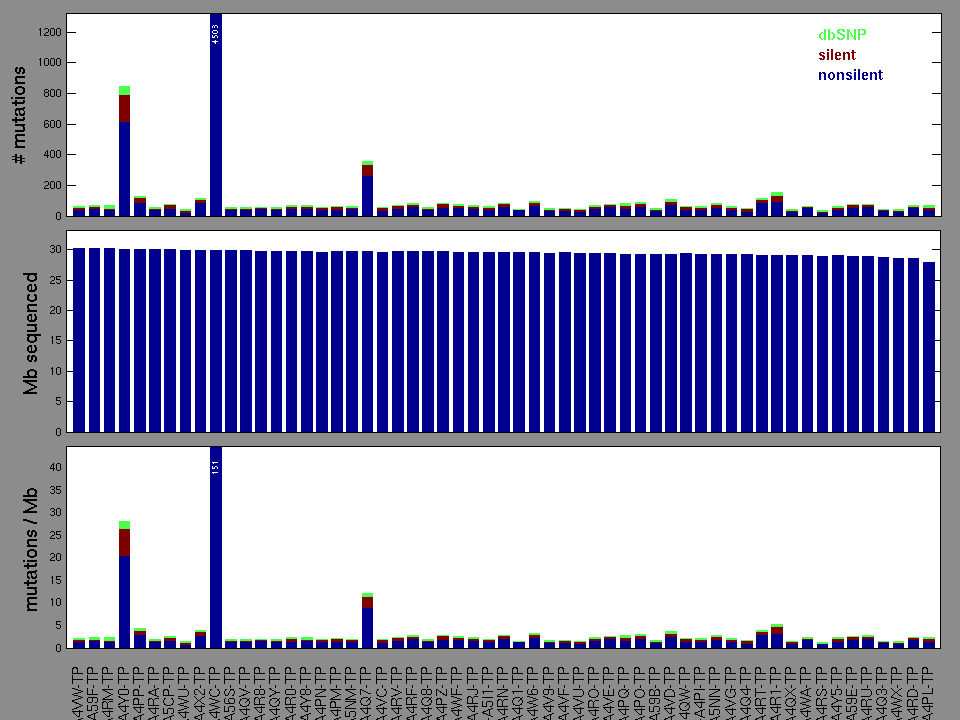Viewport: 960px width, 720px height.
Task: Click the 'mutations / Mb' axis title
Action: [31, 547]
